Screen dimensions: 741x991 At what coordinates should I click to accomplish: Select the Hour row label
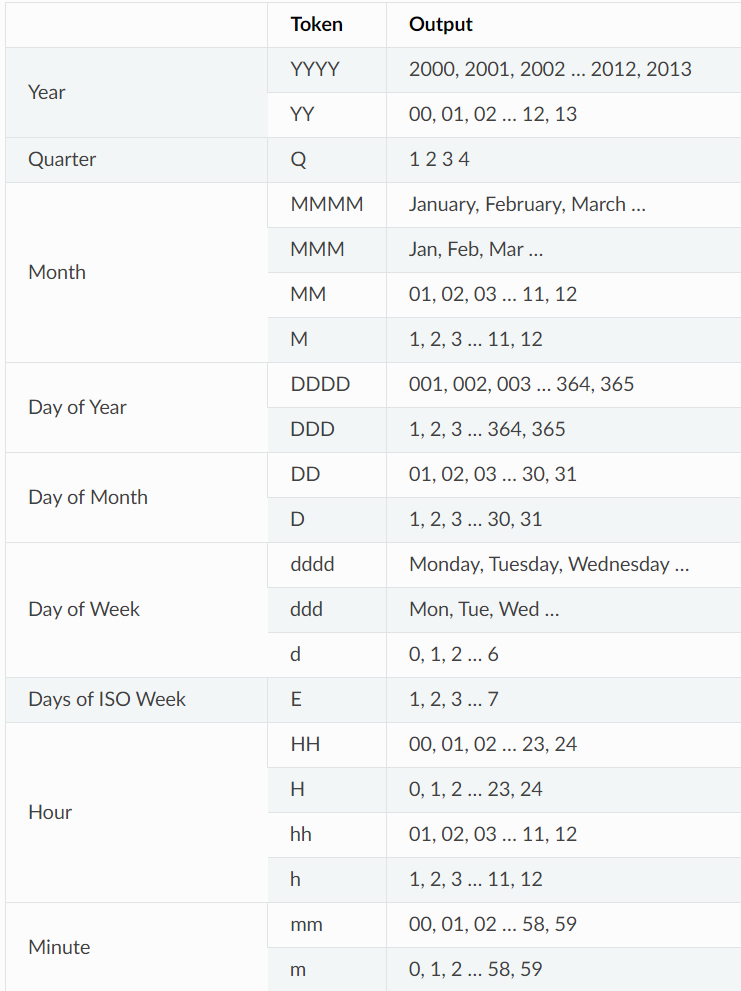pos(50,812)
